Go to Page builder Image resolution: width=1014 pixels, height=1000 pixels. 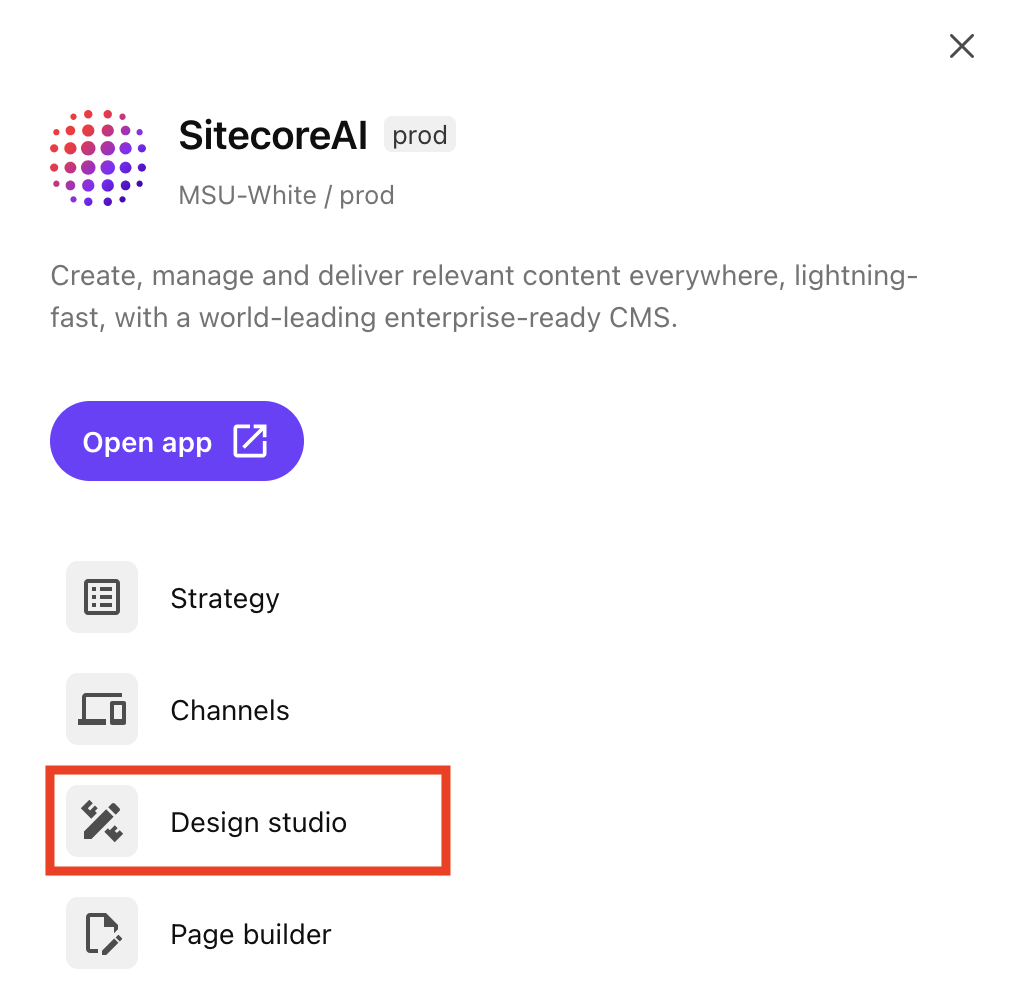click(250, 933)
